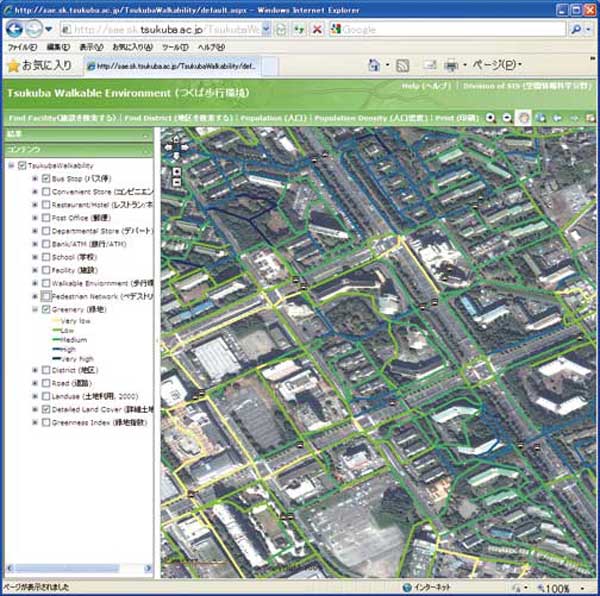Click the Population Density (人口密度) link
Screen dimensions: 600x596
[371, 118]
